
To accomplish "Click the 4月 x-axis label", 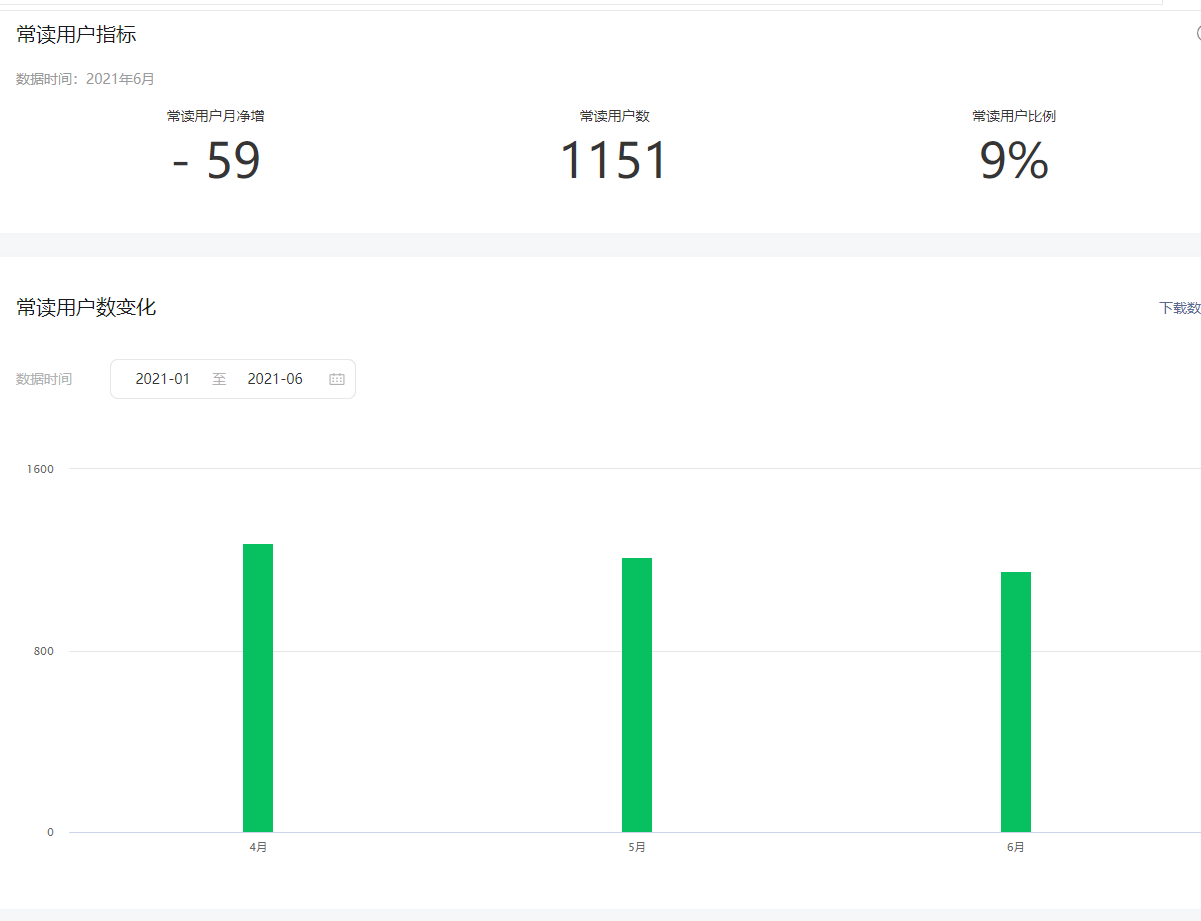I will tap(258, 847).
